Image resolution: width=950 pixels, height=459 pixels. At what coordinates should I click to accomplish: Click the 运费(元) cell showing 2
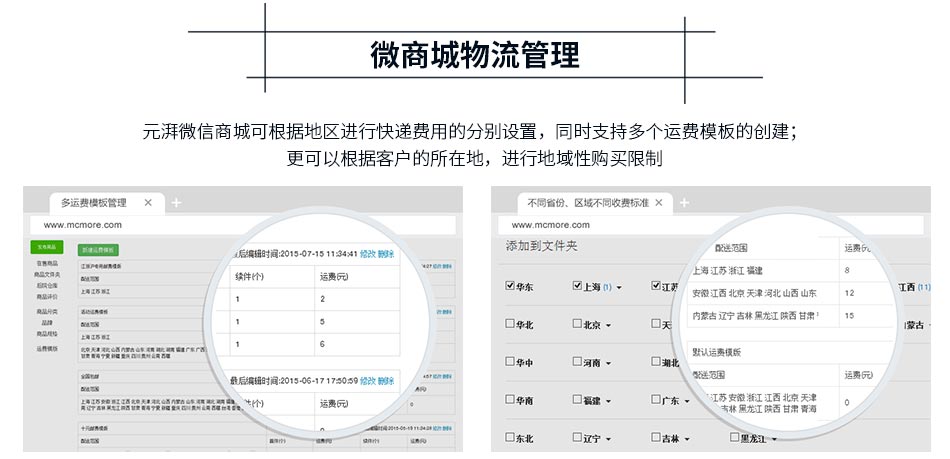tap(357, 299)
